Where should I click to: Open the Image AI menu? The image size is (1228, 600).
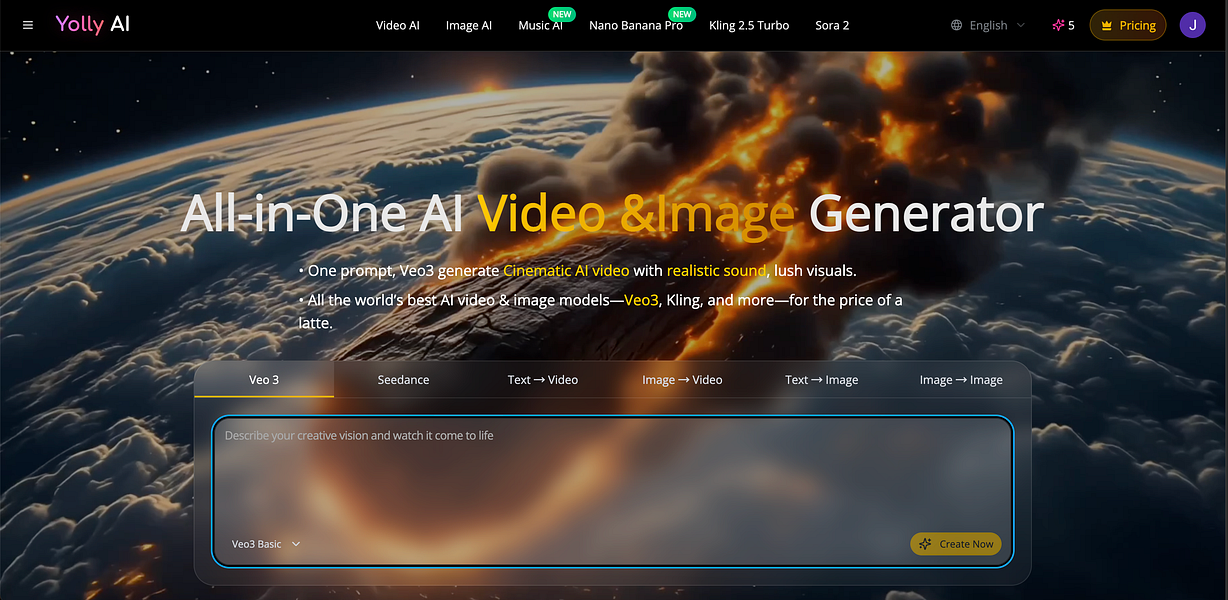pos(469,25)
